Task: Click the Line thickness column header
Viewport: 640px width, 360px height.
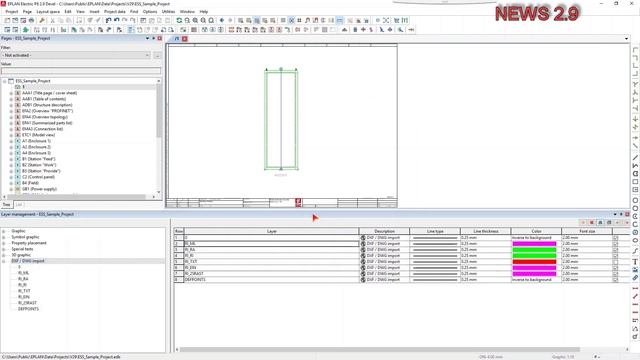Action: 485,231
